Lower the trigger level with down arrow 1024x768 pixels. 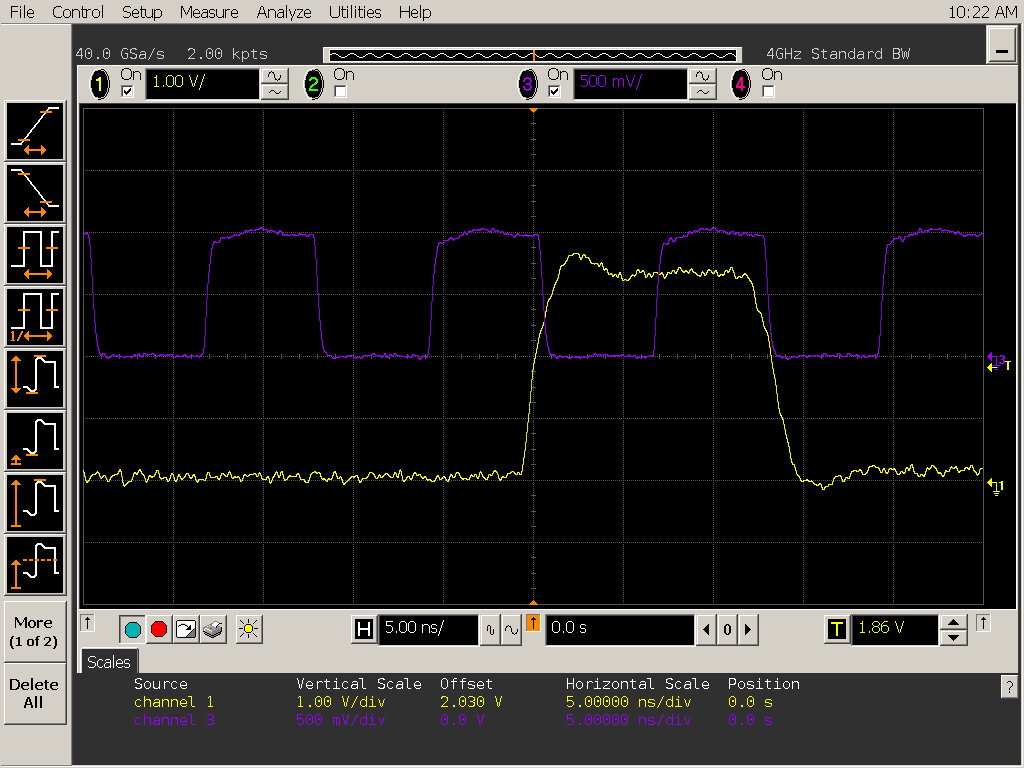pos(953,638)
